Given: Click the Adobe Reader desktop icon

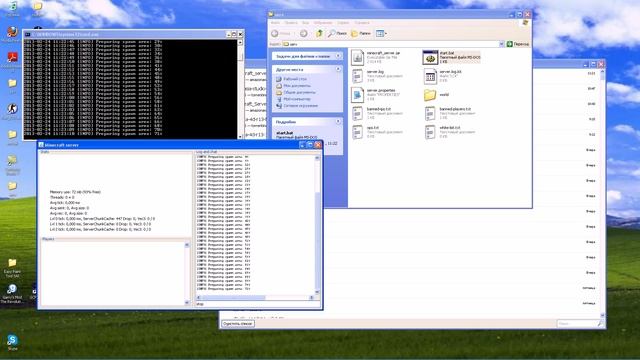Looking at the screenshot, I should (12, 57).
